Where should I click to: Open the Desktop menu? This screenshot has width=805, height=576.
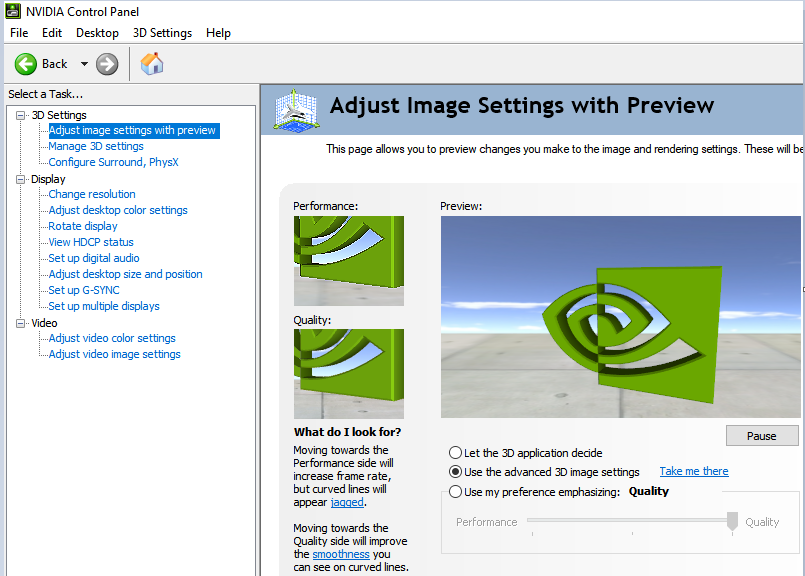(97, 33)
